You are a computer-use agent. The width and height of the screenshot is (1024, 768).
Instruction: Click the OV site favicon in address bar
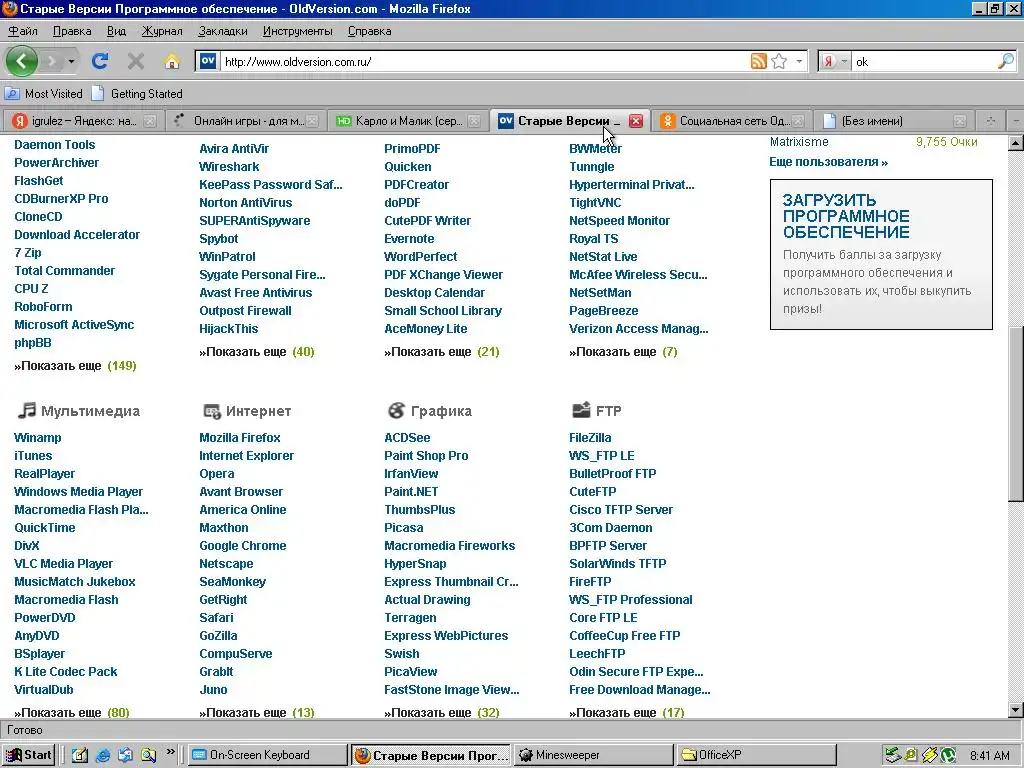tap(208, 61)
